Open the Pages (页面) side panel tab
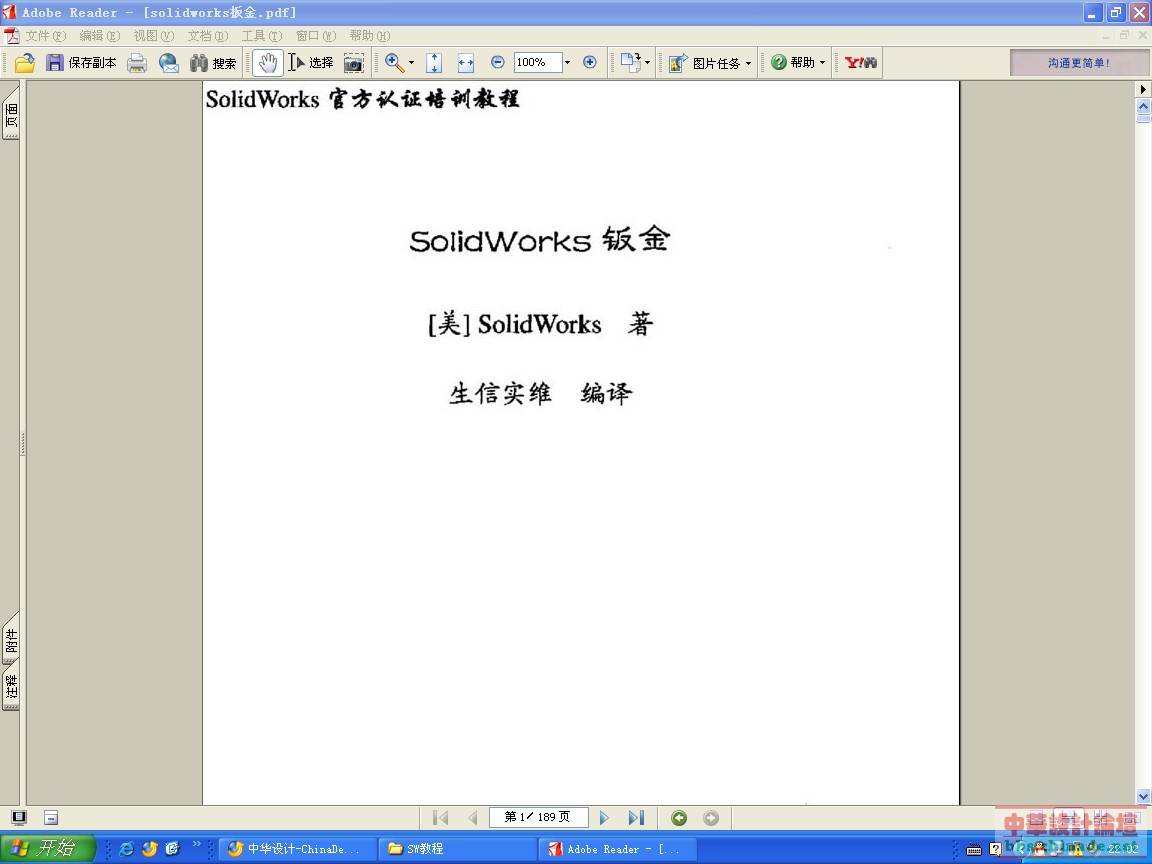This screenshot has width=1152, height=864. pyautogui.click(x=11, y=114)
